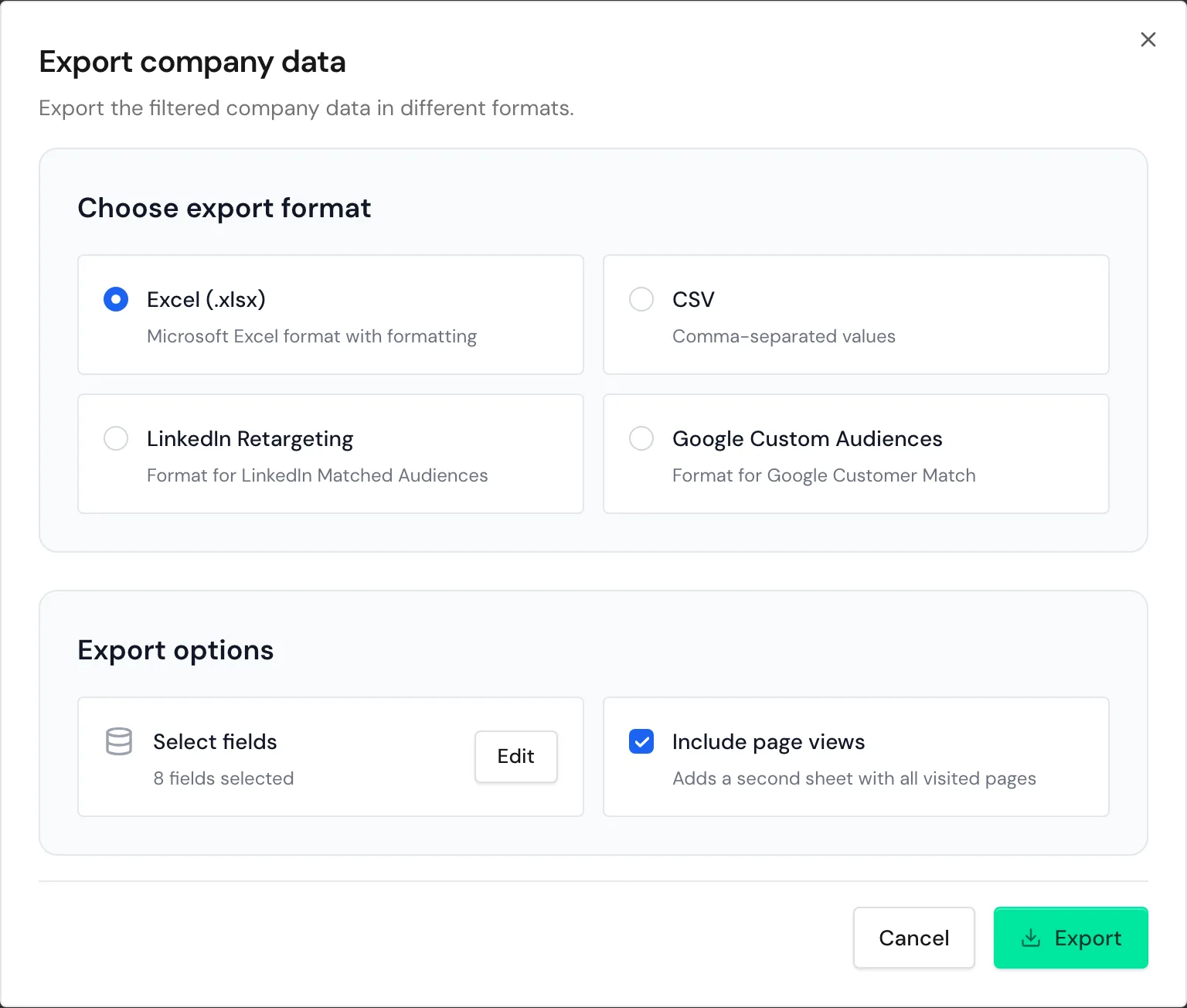Click the database icon beside Select fields
Viewport: 1187px width, 1008px height.
(119, 741)
